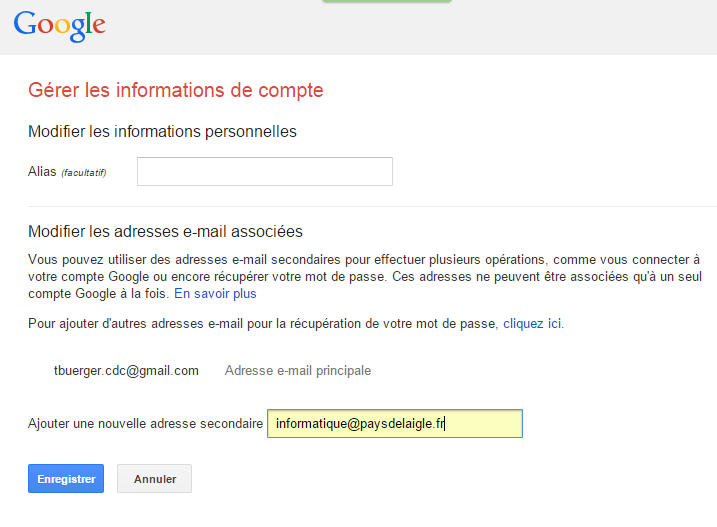Focus the Alias text field
The width and height of the screenshot is (717, 527).
click(264, 172)
